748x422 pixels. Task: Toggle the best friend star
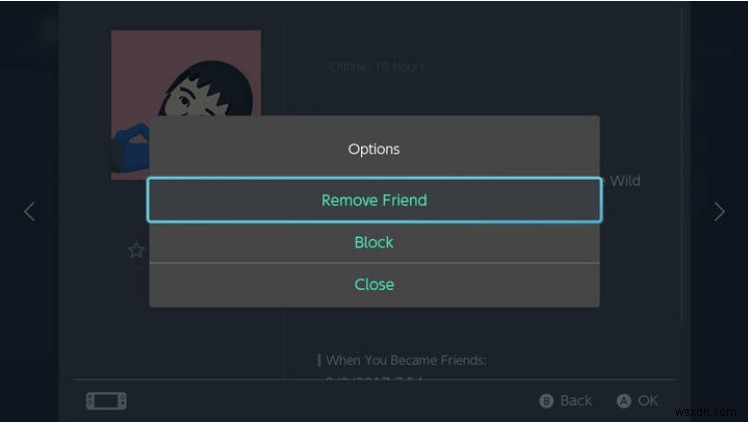(136, 250)
